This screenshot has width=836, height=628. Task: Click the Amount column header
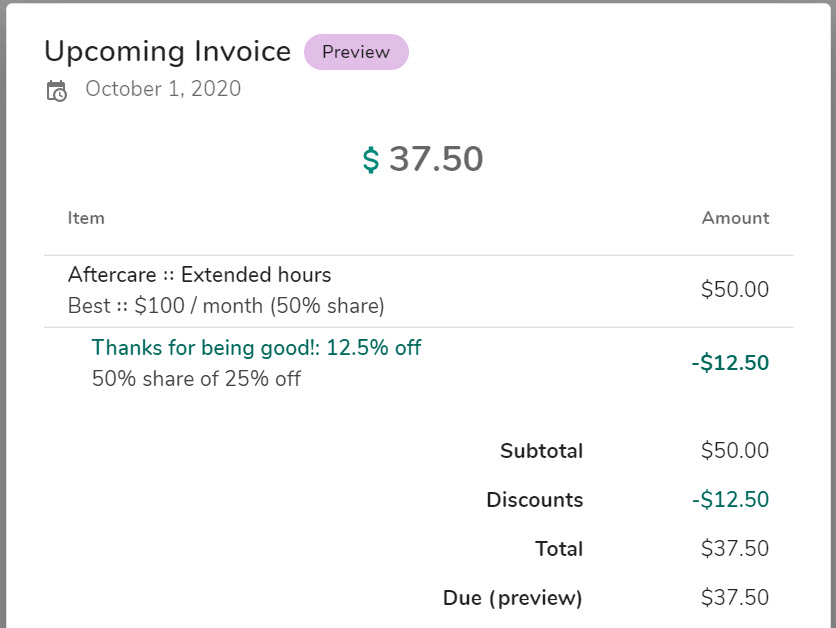[735, 218]
